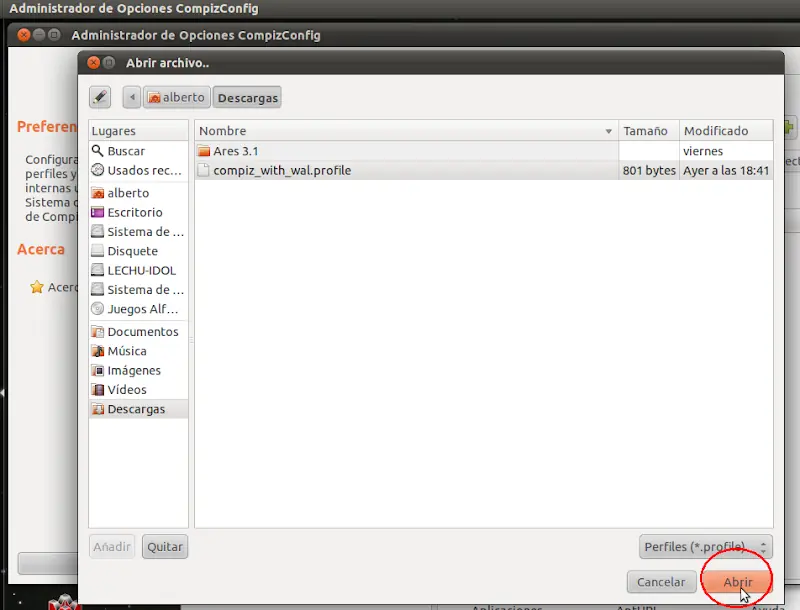
Task: Click the disc icon beside Juegos Alf
Action: pos(97,309)
